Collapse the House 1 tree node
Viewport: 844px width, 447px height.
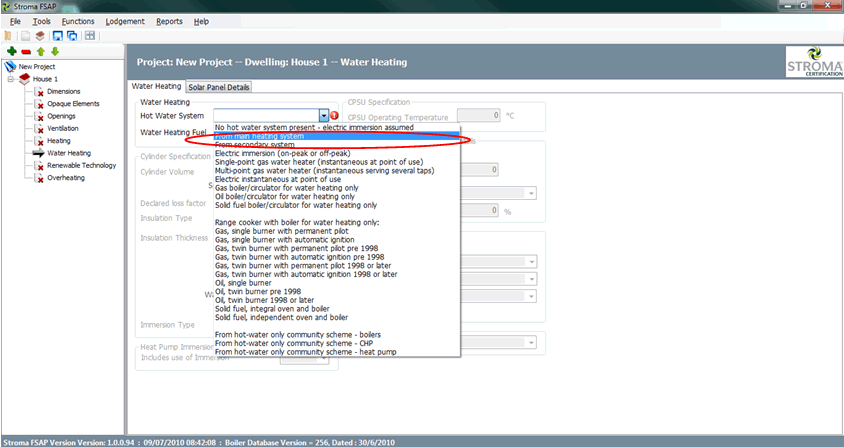[x=10, y=79]
